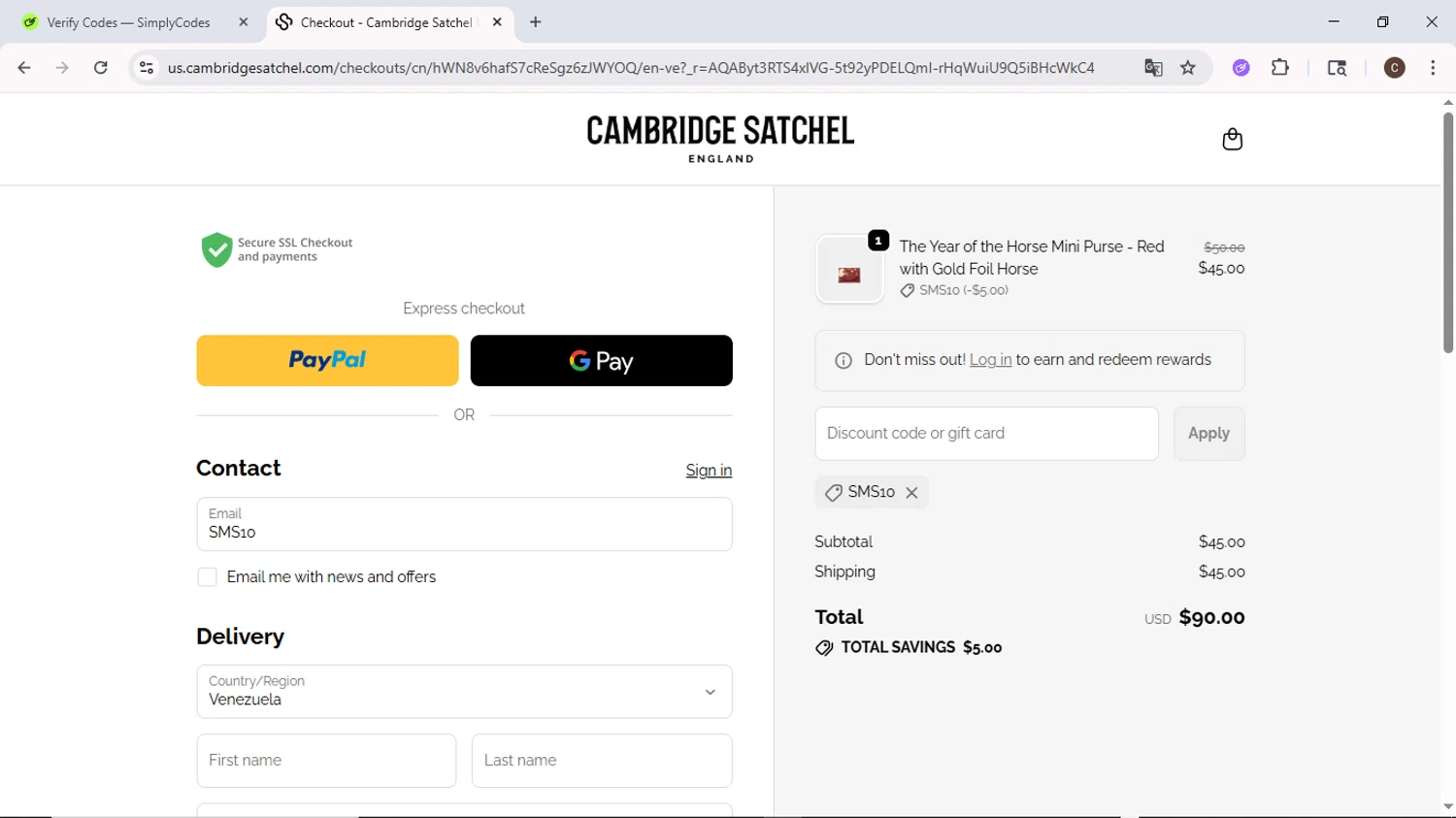Open the purple extension icon in toolbar
The image size is (1456, 818).
(1241, 68)
